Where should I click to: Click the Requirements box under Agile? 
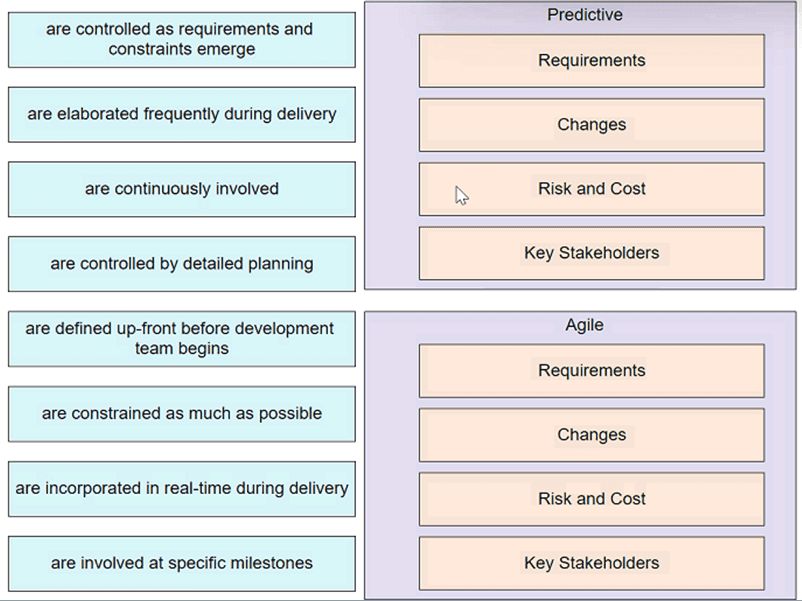pyautogui.click(x=591, y=371)
